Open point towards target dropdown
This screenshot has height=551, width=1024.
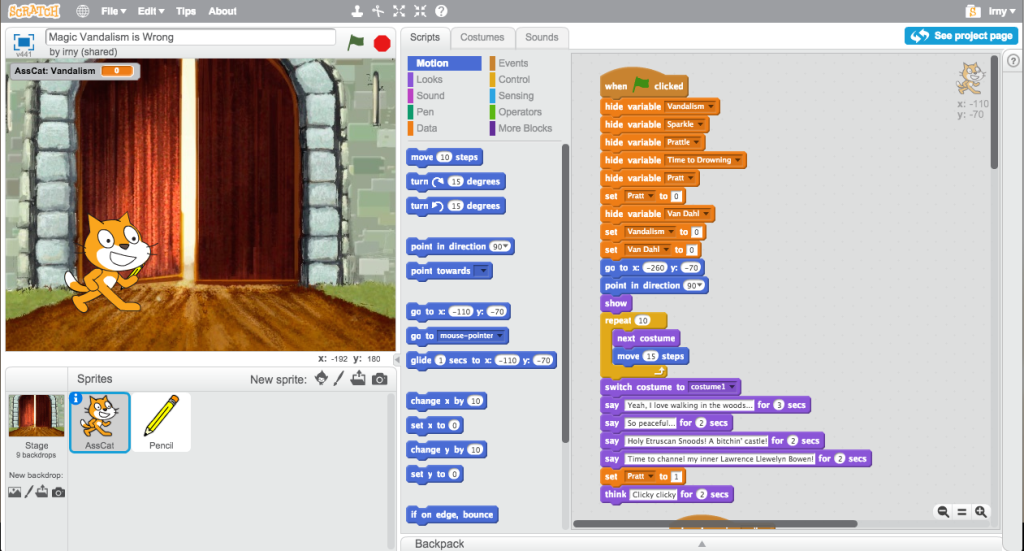pos(483,271)
